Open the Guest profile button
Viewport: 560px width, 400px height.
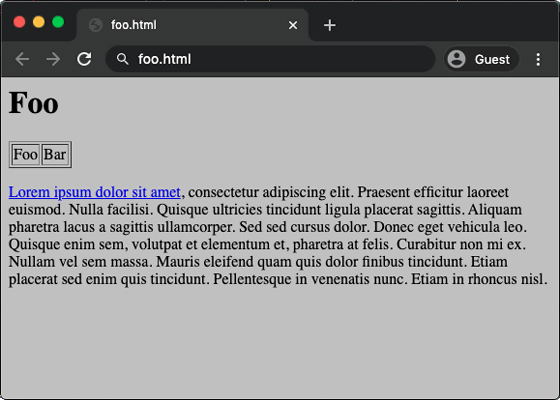pos(481,59)
